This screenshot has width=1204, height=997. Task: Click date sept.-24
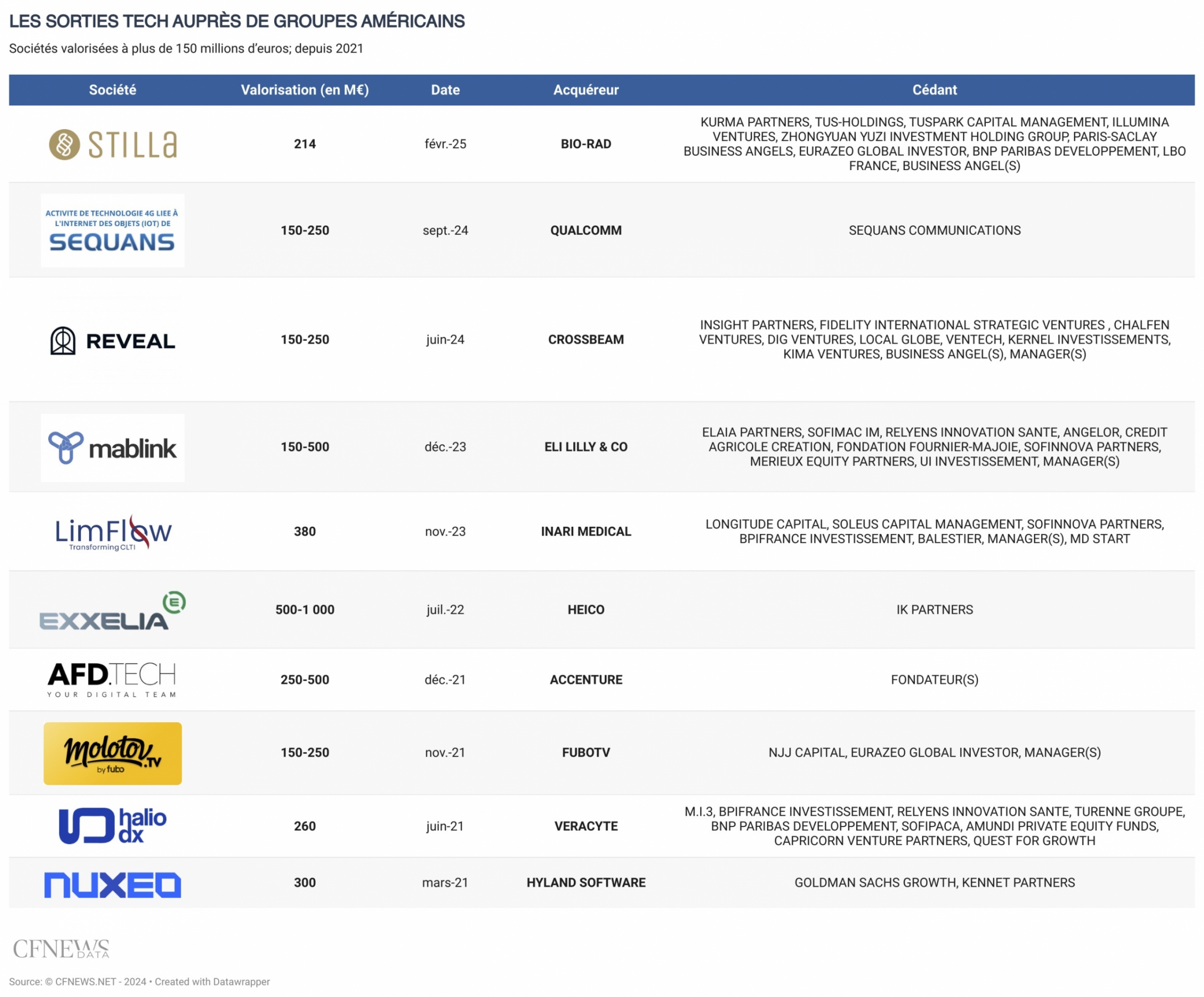(445, 230)
